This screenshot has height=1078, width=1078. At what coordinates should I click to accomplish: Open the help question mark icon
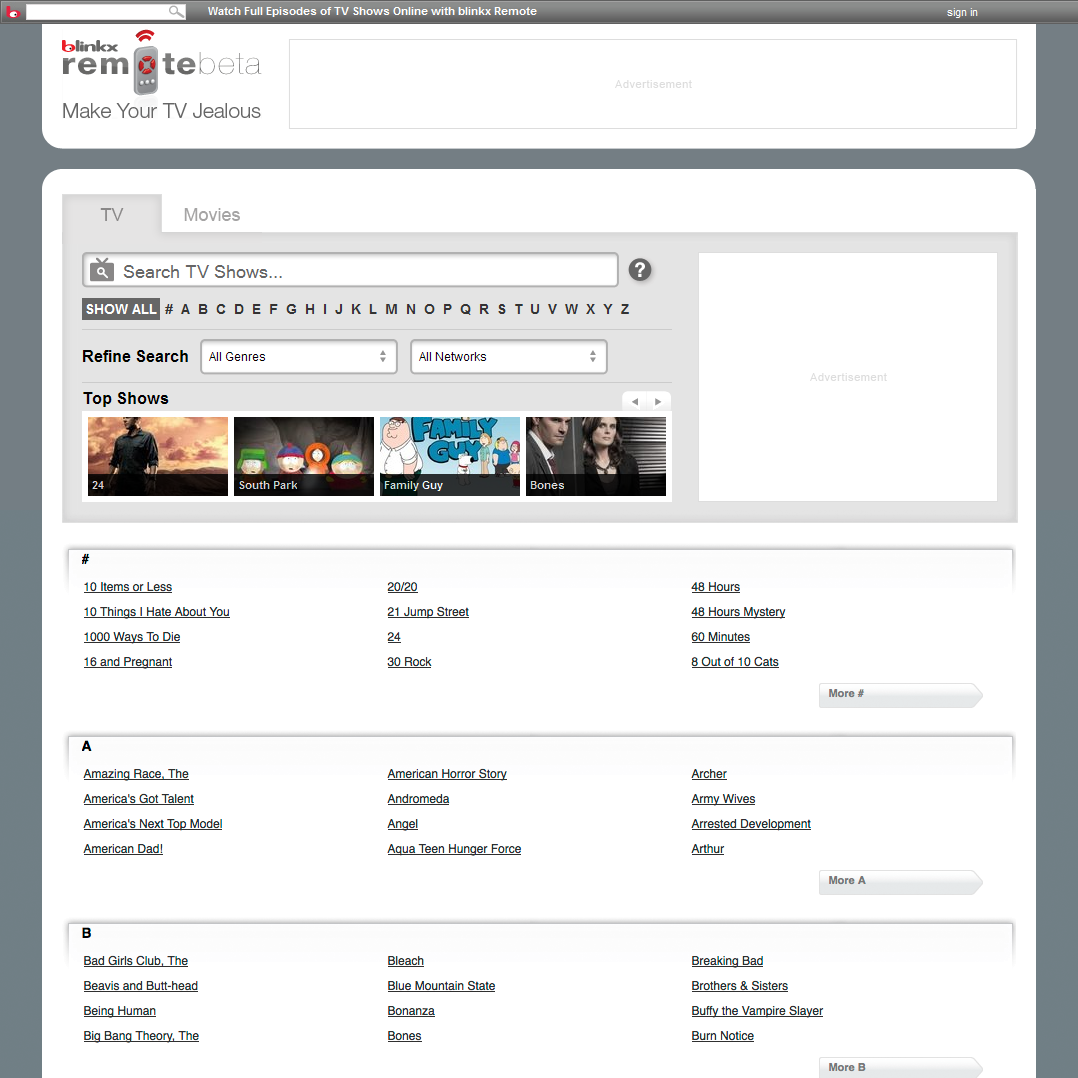[639, 270]
